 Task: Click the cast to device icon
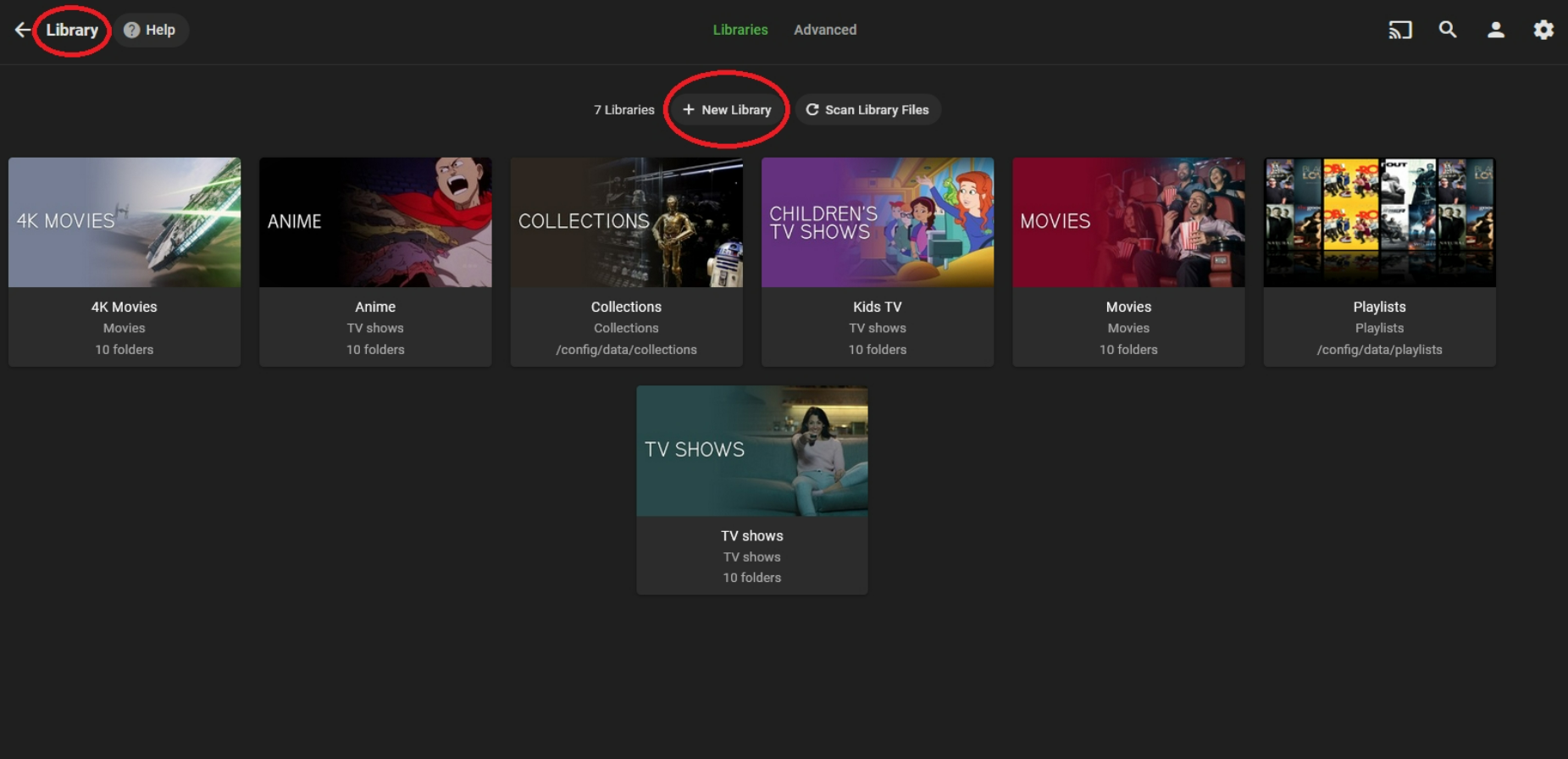1399,30
